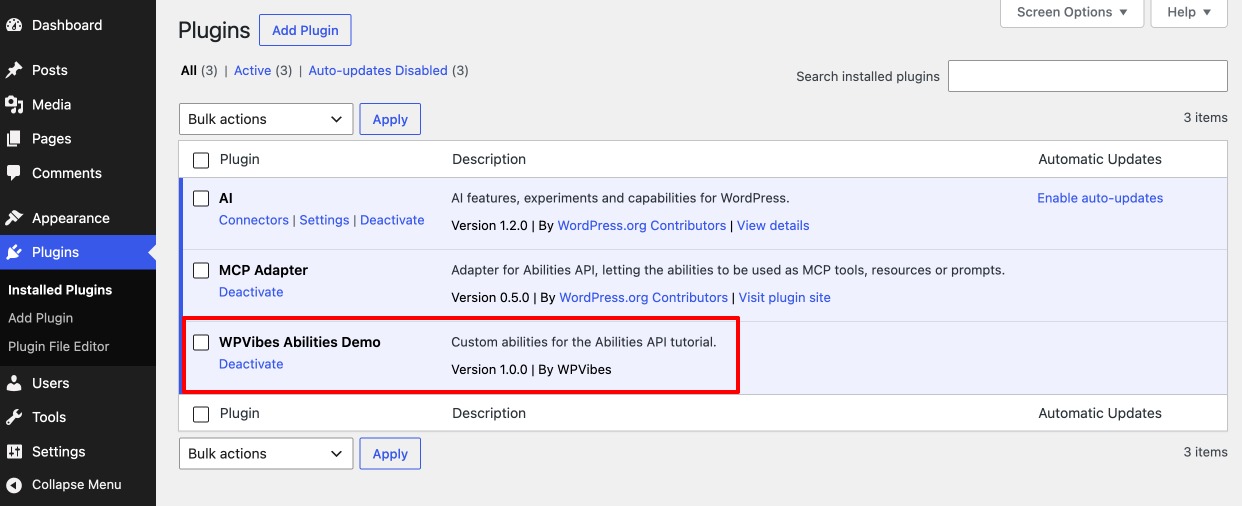Click the Add Plugin button beside heading
The image size is (1242, 506).
pos(305,30)
